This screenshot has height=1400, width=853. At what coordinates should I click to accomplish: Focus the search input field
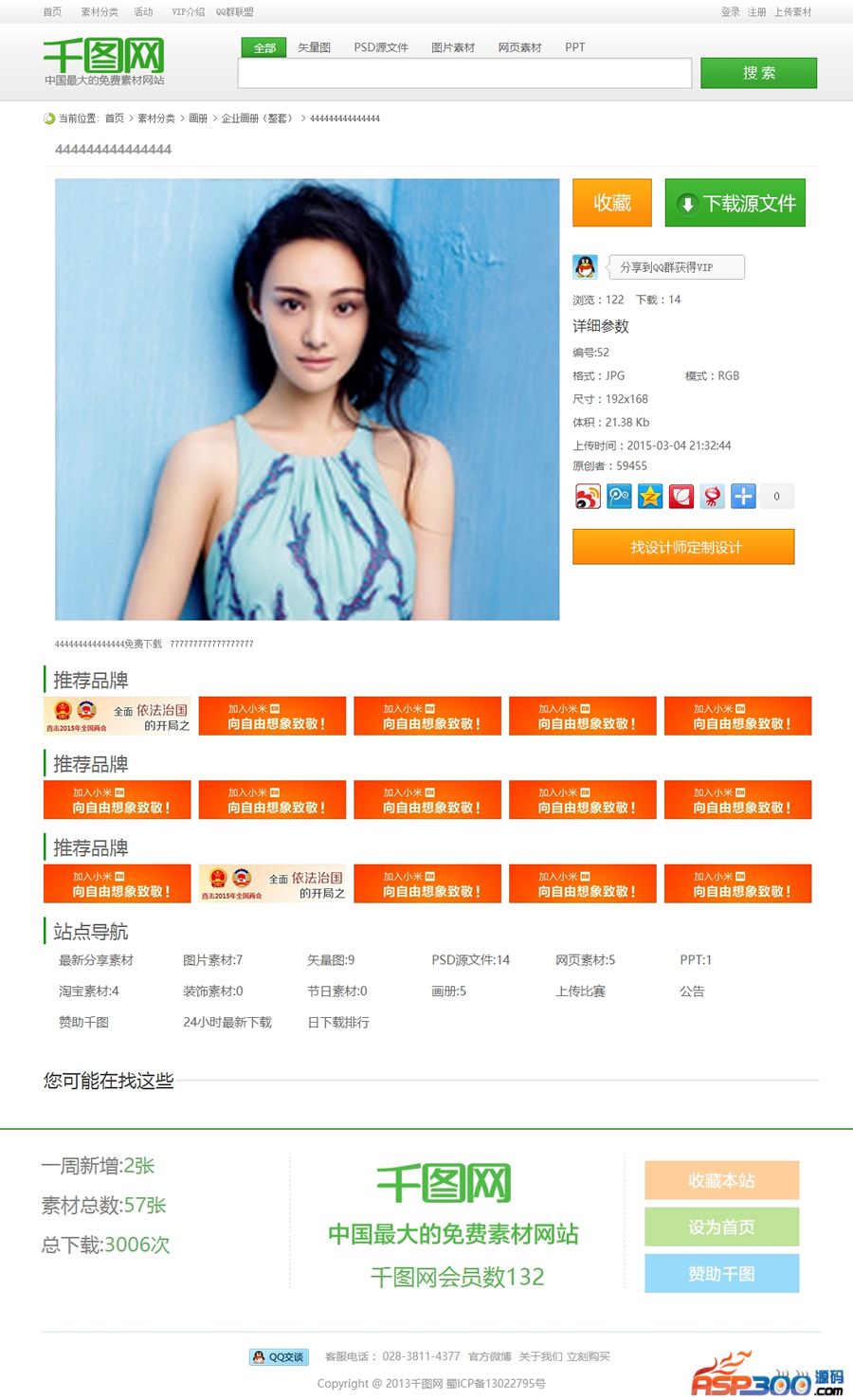tap(464, 73)
